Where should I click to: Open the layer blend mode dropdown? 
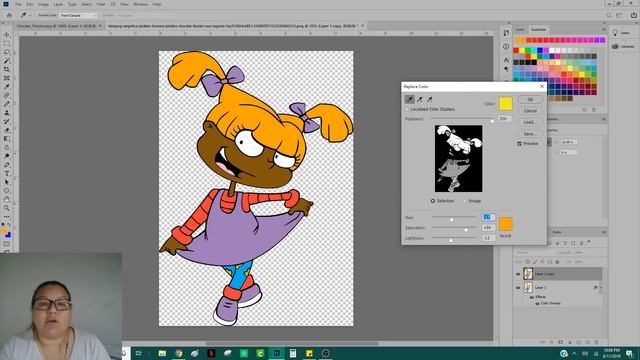point(535,253)
